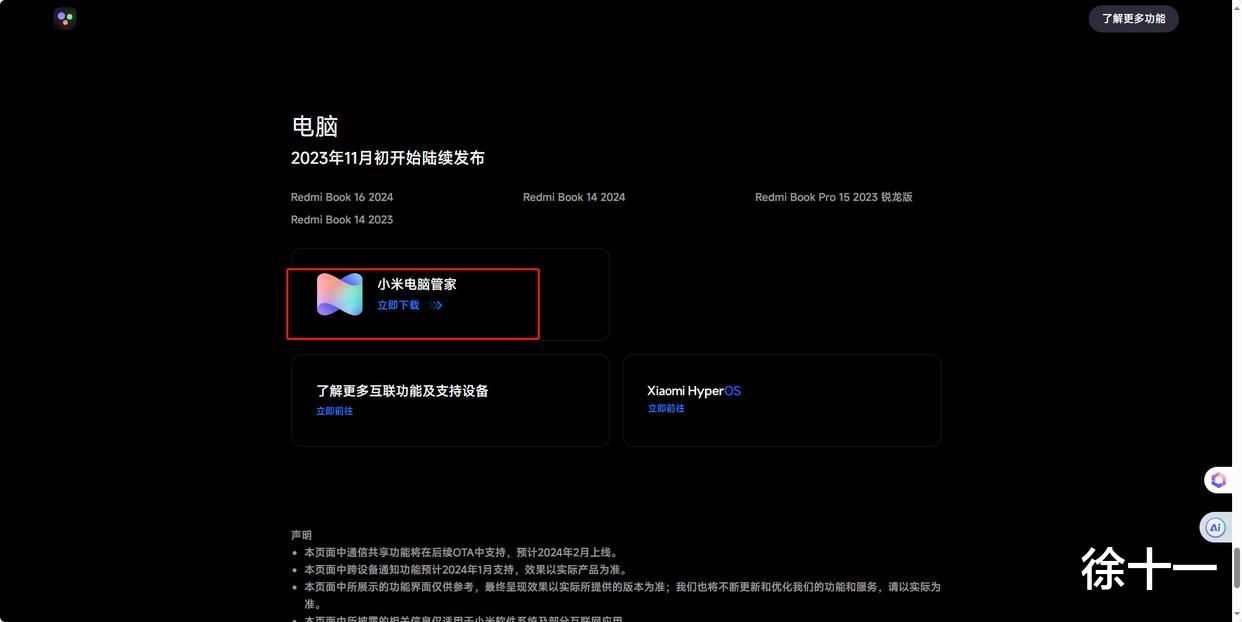Open the 了解更多互联功能及支持设备 card
This screenshot has height=622, width=1242.
tap(450, 400)
